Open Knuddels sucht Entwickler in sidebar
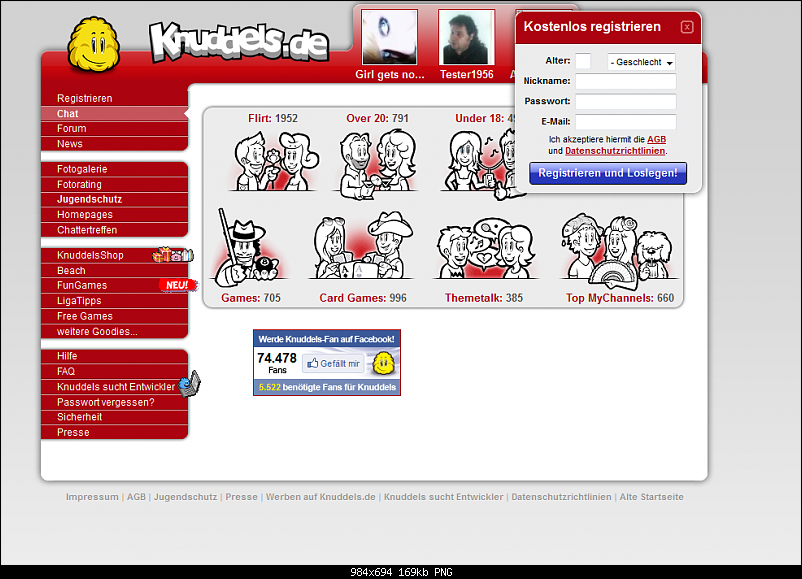Viewport: 802px width, 579px height. pyautogui.click(x=115, y=387)
